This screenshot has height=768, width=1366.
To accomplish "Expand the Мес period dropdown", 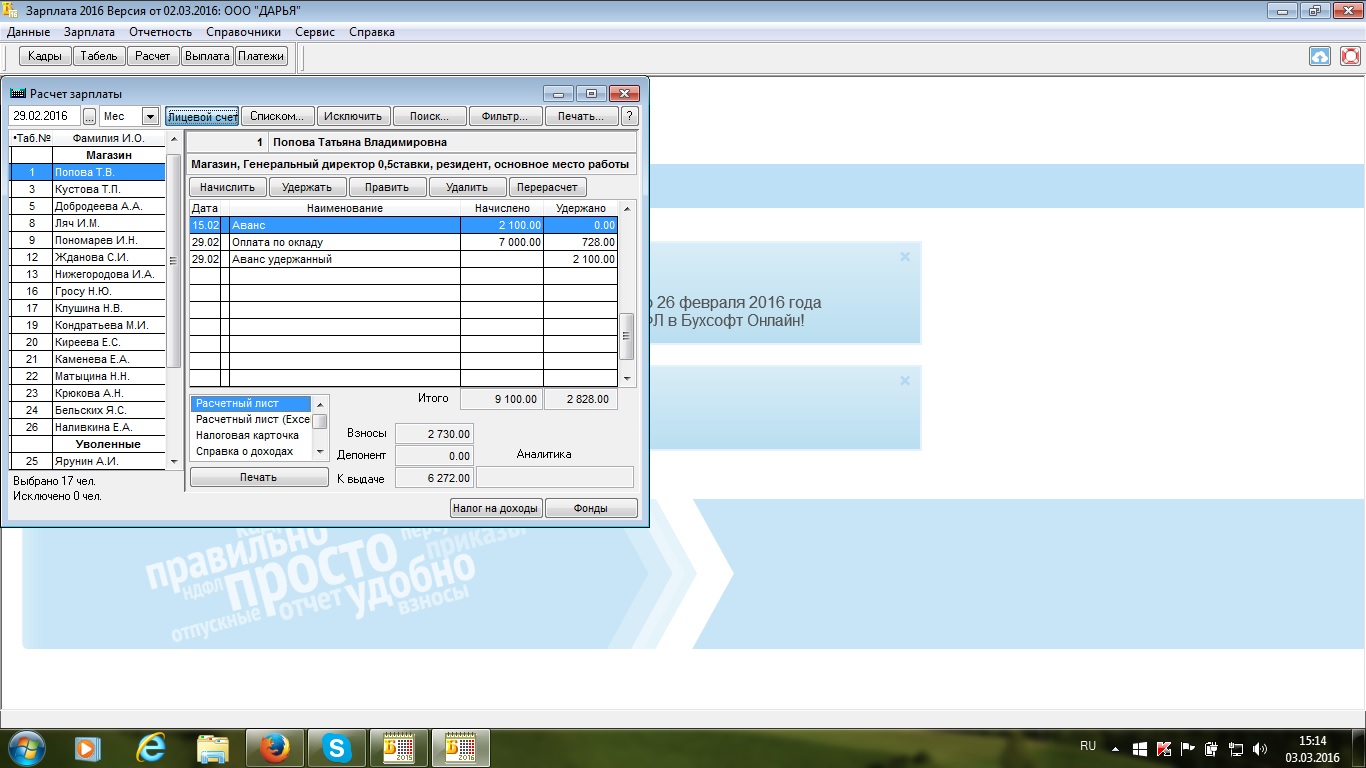I will coord(150,116).
